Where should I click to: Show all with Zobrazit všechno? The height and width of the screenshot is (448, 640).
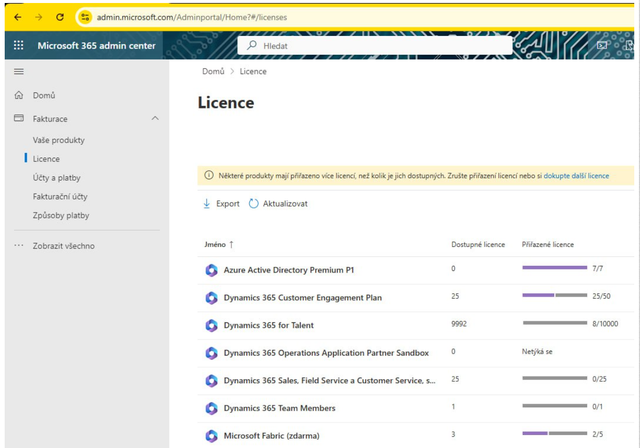point(64,246)
